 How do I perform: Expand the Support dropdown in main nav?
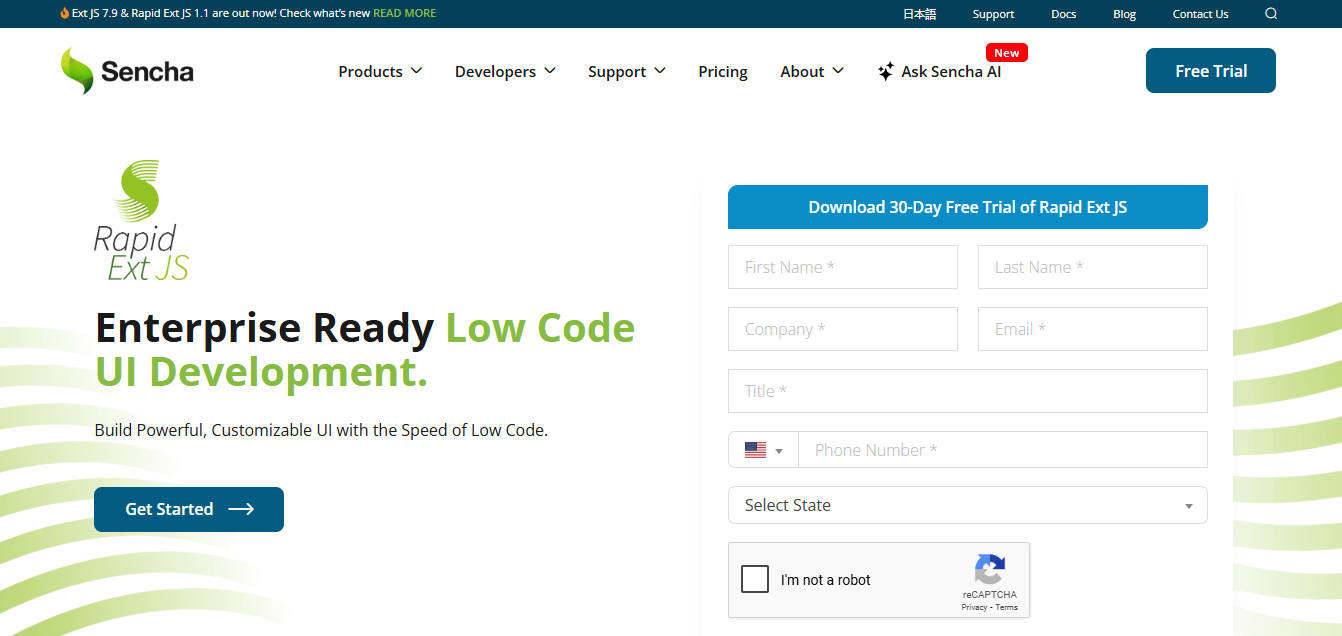[x=627, y=71]
